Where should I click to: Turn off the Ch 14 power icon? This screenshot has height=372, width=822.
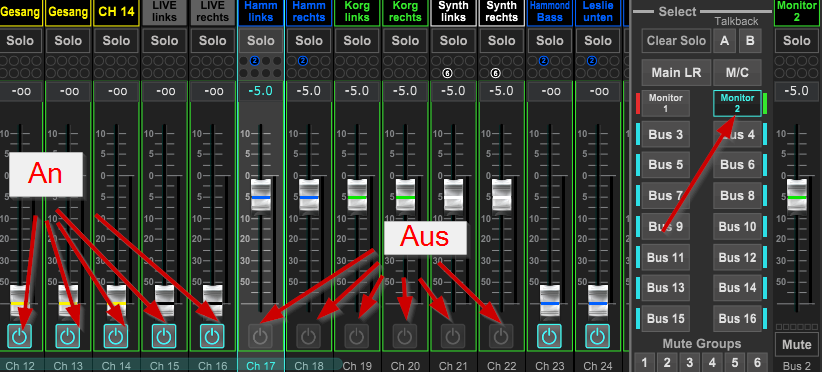[116, 336]
